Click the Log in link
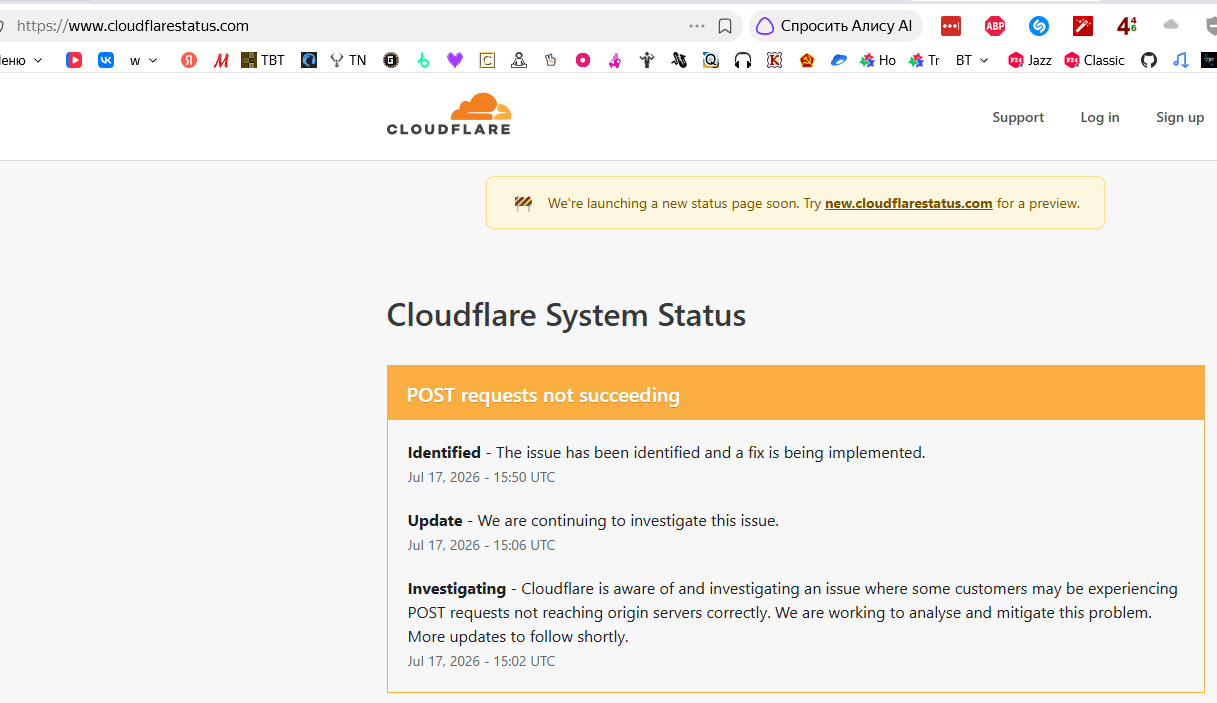The image size is (1217, 703). coord(1100,117)
